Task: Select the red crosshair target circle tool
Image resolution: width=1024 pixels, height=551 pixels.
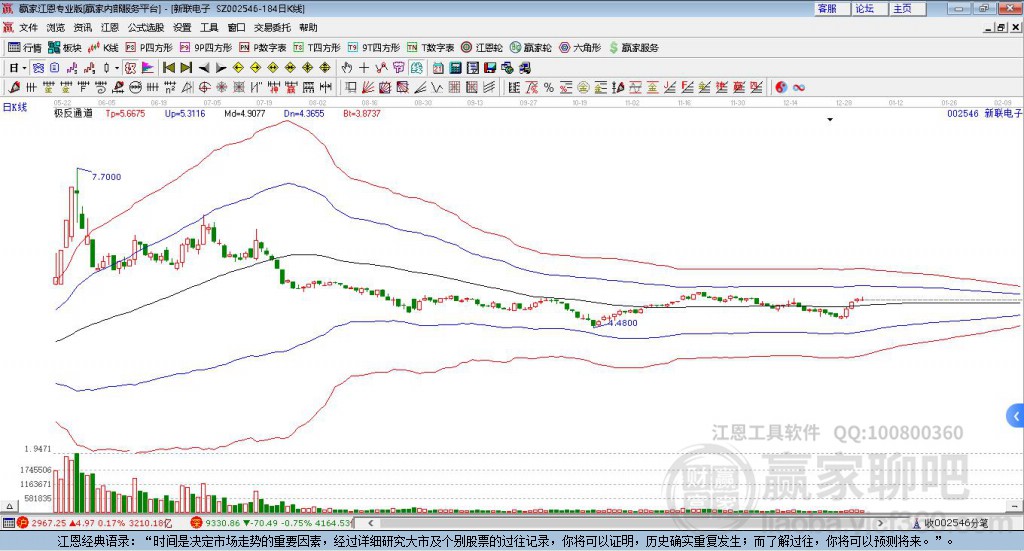Action: click(204, 87)
